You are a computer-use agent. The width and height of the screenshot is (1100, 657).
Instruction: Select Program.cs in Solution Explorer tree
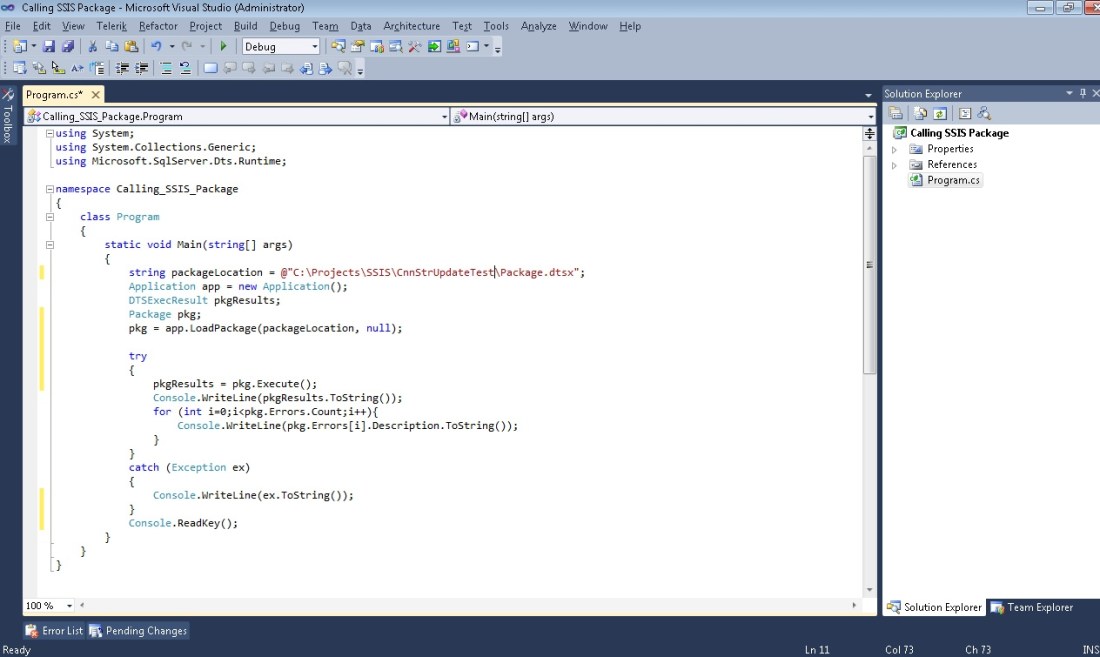(953, 180)
